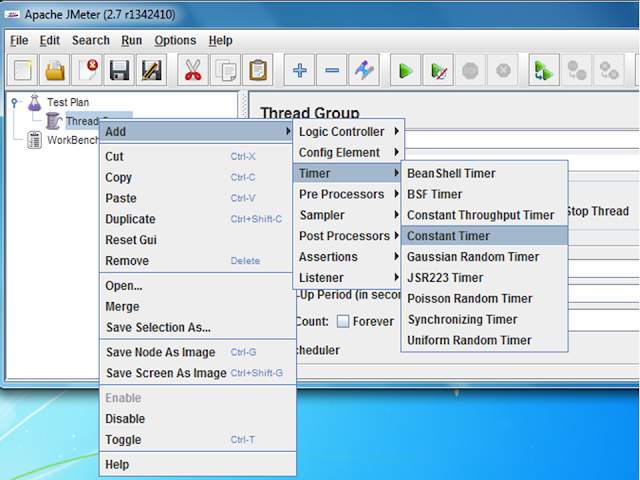Open the Options menu
Screen dimensions: 640x480
pyautogui.click(x=175, y=40)
